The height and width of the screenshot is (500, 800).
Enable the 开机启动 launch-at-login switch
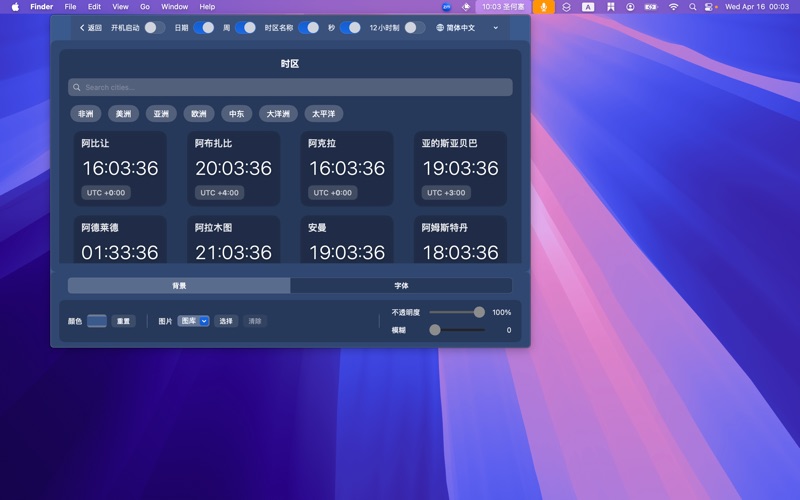[154, 28]
